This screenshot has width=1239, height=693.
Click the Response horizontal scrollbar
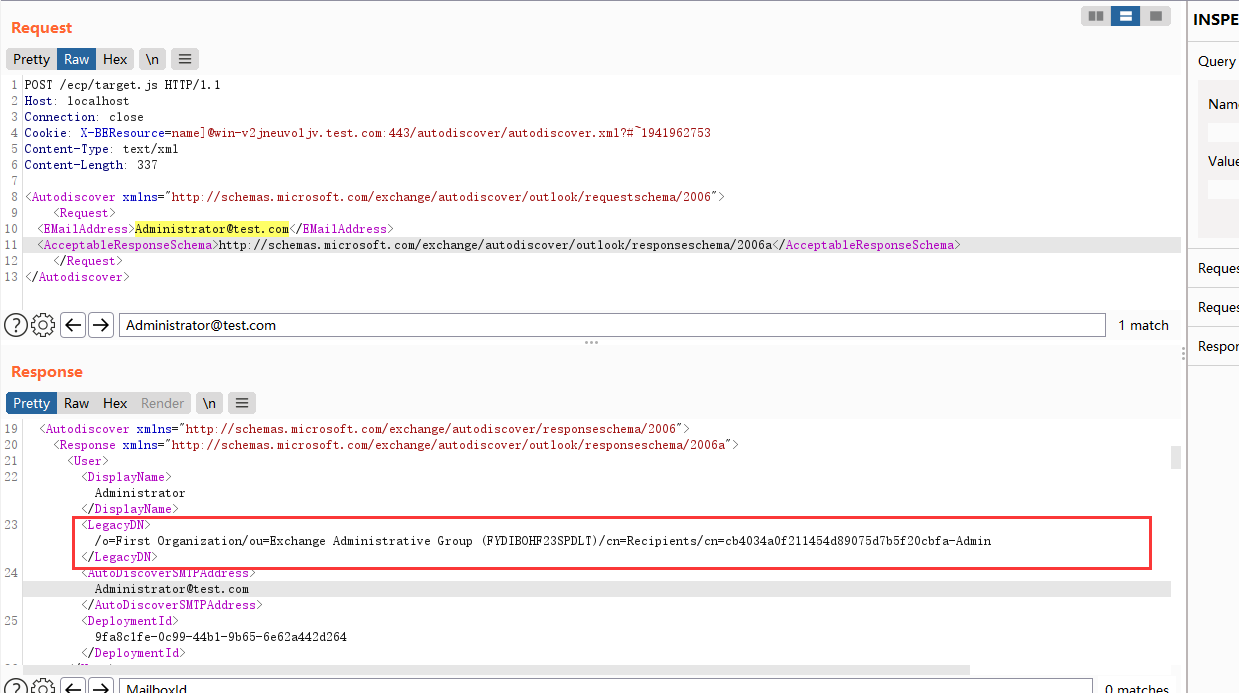click(496, 669)
